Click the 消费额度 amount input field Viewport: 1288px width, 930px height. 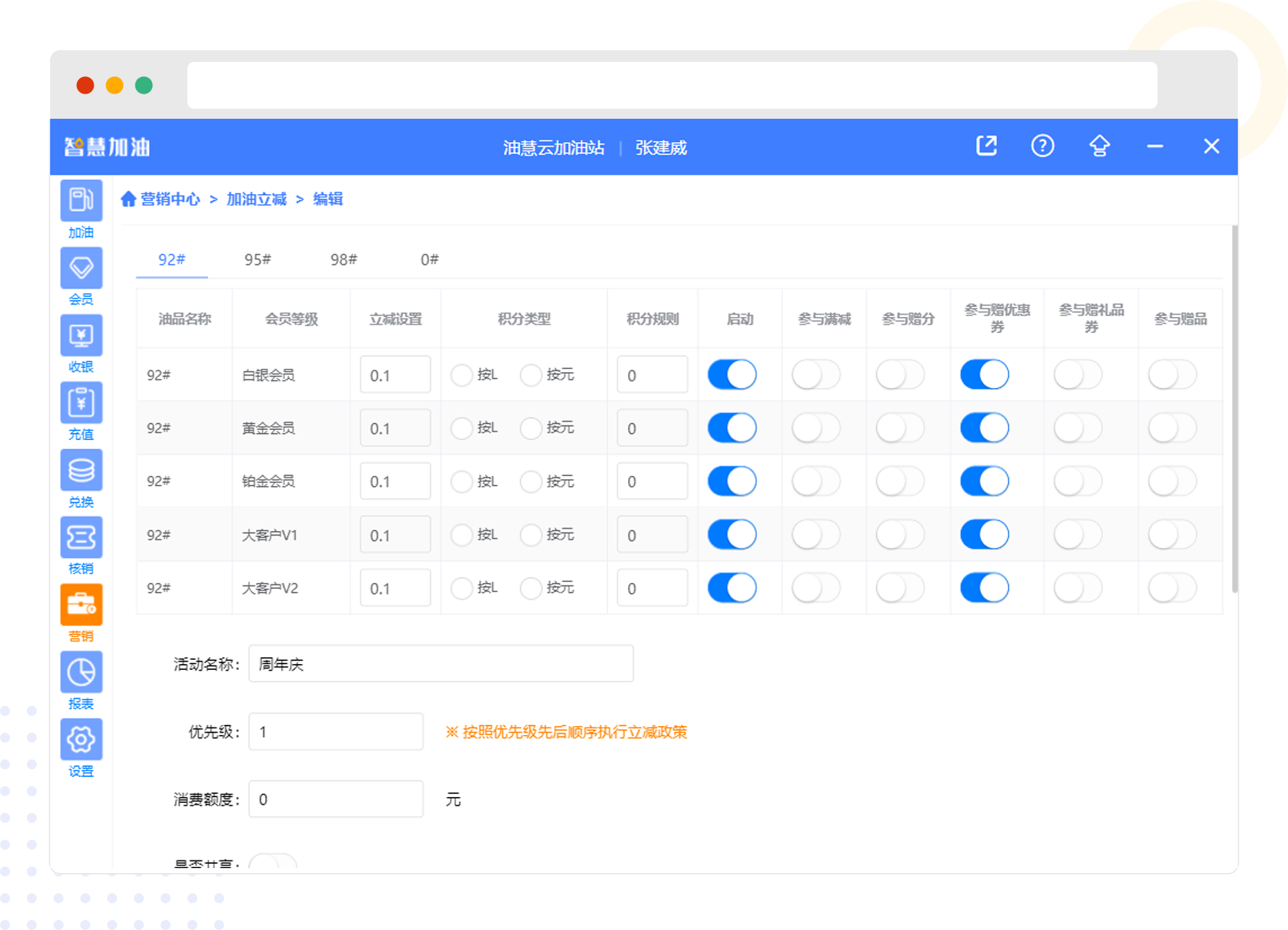(x=336, y=800)
